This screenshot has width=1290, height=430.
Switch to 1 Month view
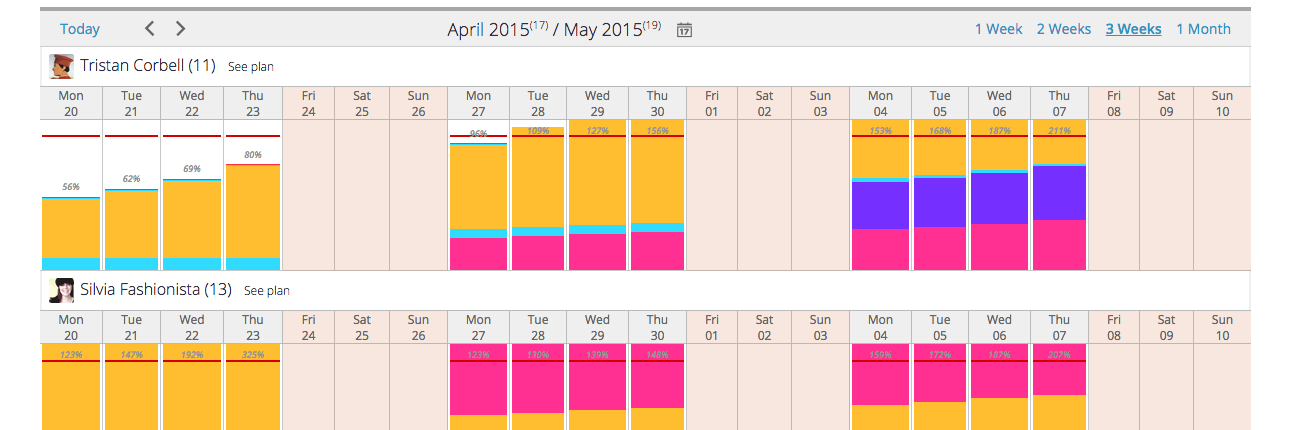coord(1203,29)
